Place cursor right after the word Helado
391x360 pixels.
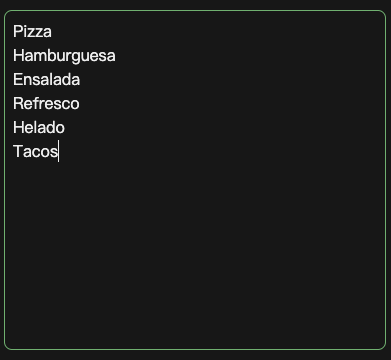pyautogui.click(x=65, y=128)
